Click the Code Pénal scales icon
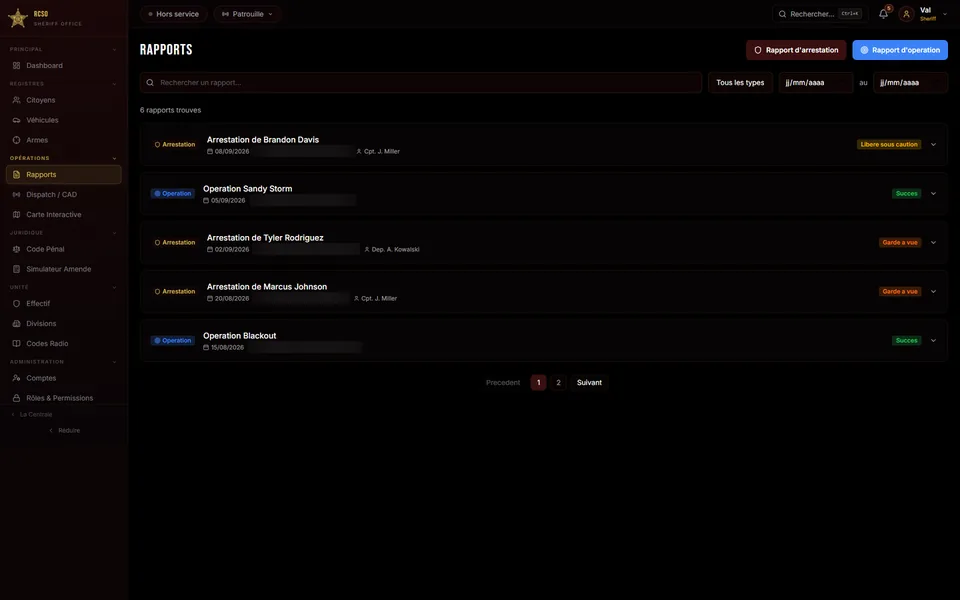Image resolution: width=960 pixels, height=600 pixels. (17, 249)
